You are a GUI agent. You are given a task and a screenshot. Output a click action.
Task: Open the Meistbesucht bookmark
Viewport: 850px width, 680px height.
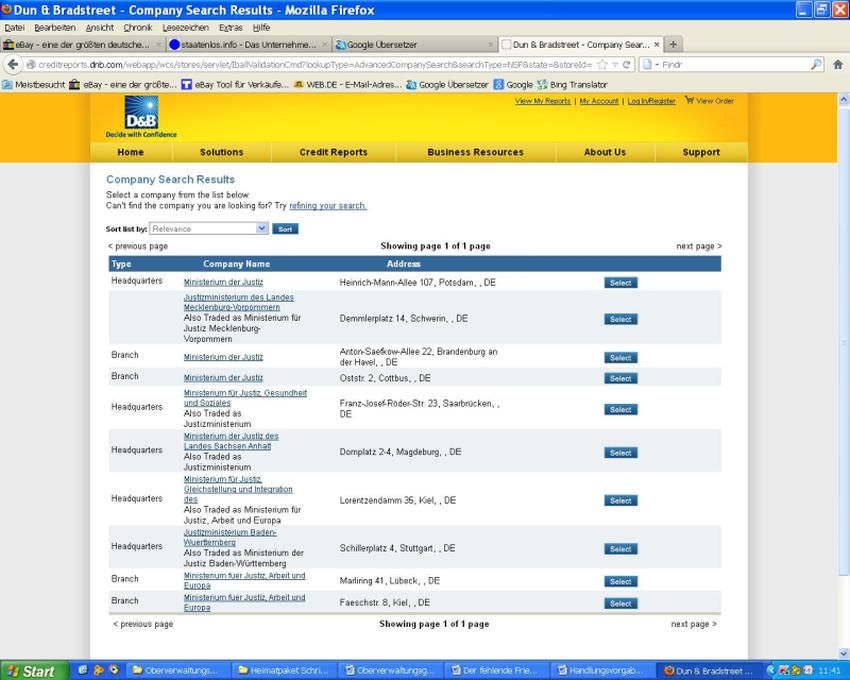[34, 85]
